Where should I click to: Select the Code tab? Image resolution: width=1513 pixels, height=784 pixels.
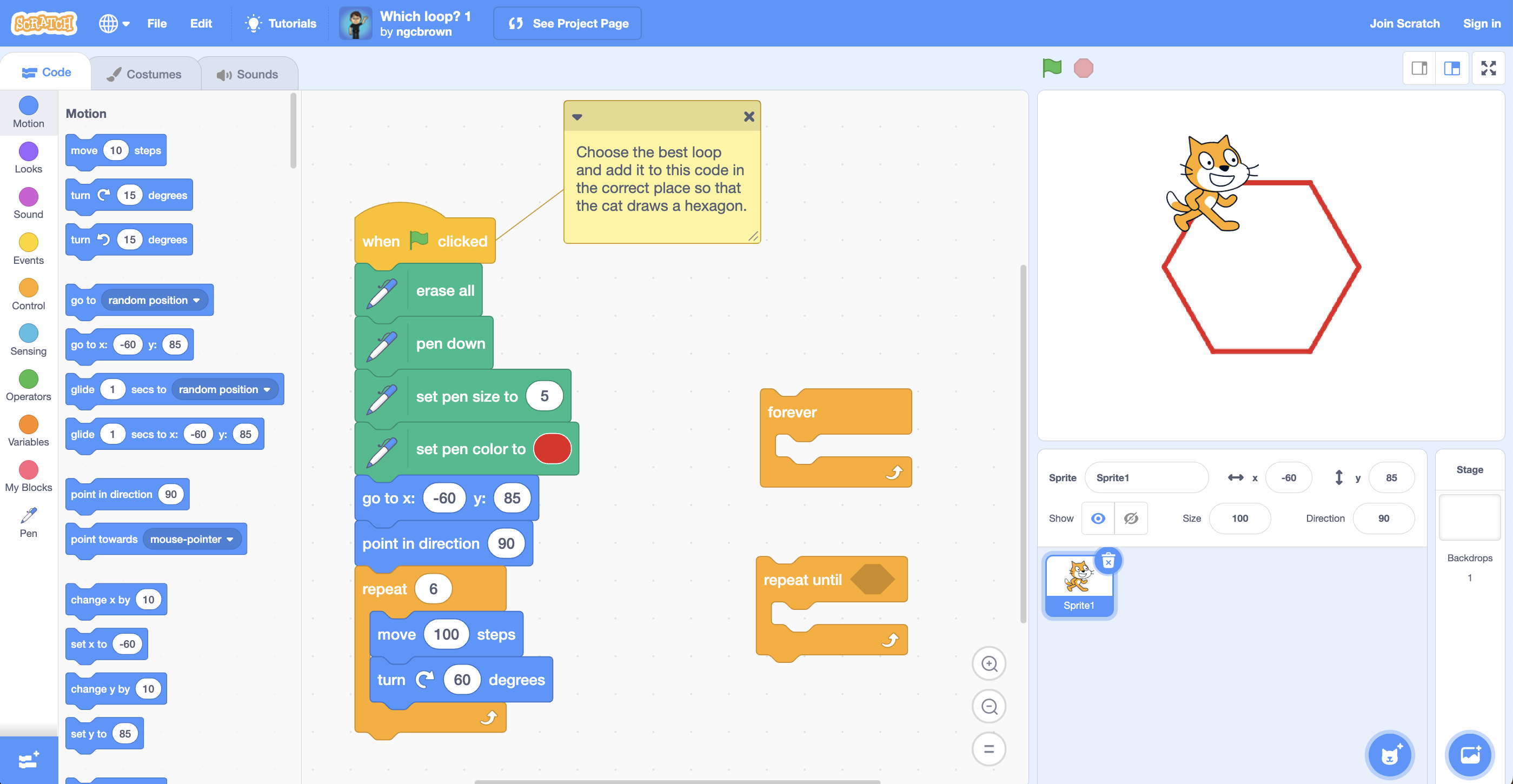46,72
